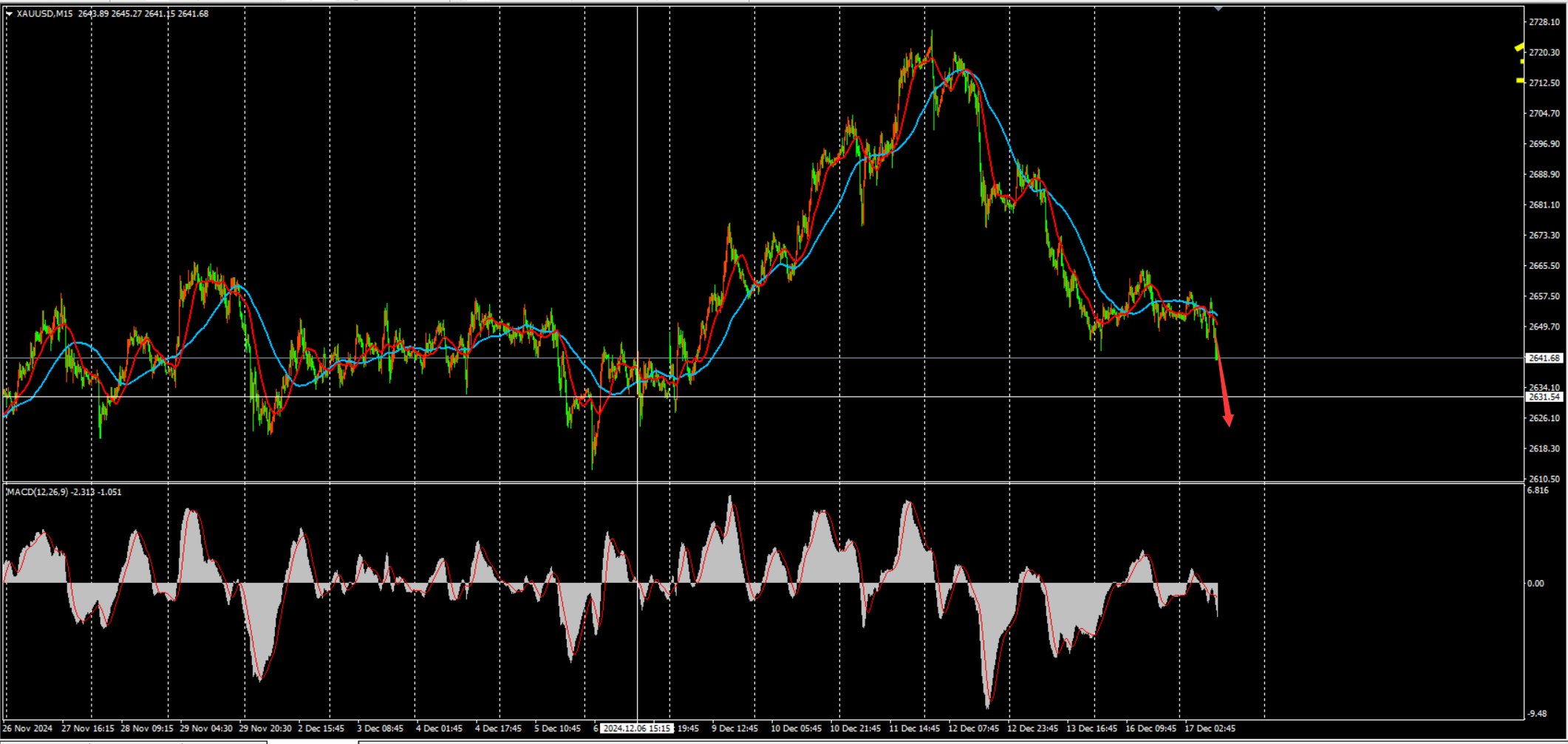The image size is (1568, 744).
Task: Click price scale value 2649.70
Action: (1544, 327)
